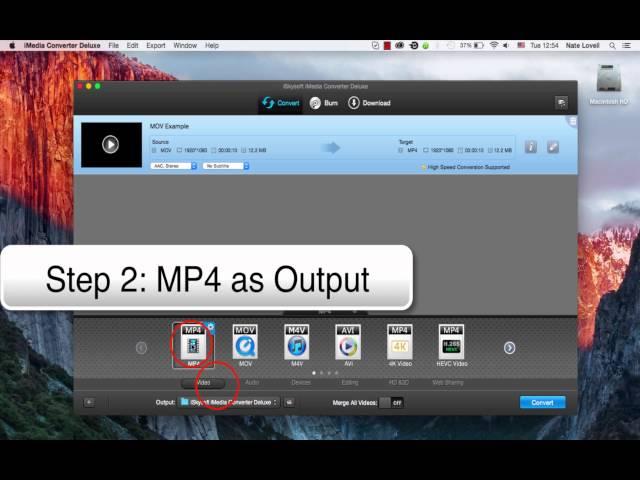Clear the file list trash icon

coord(572,121)
